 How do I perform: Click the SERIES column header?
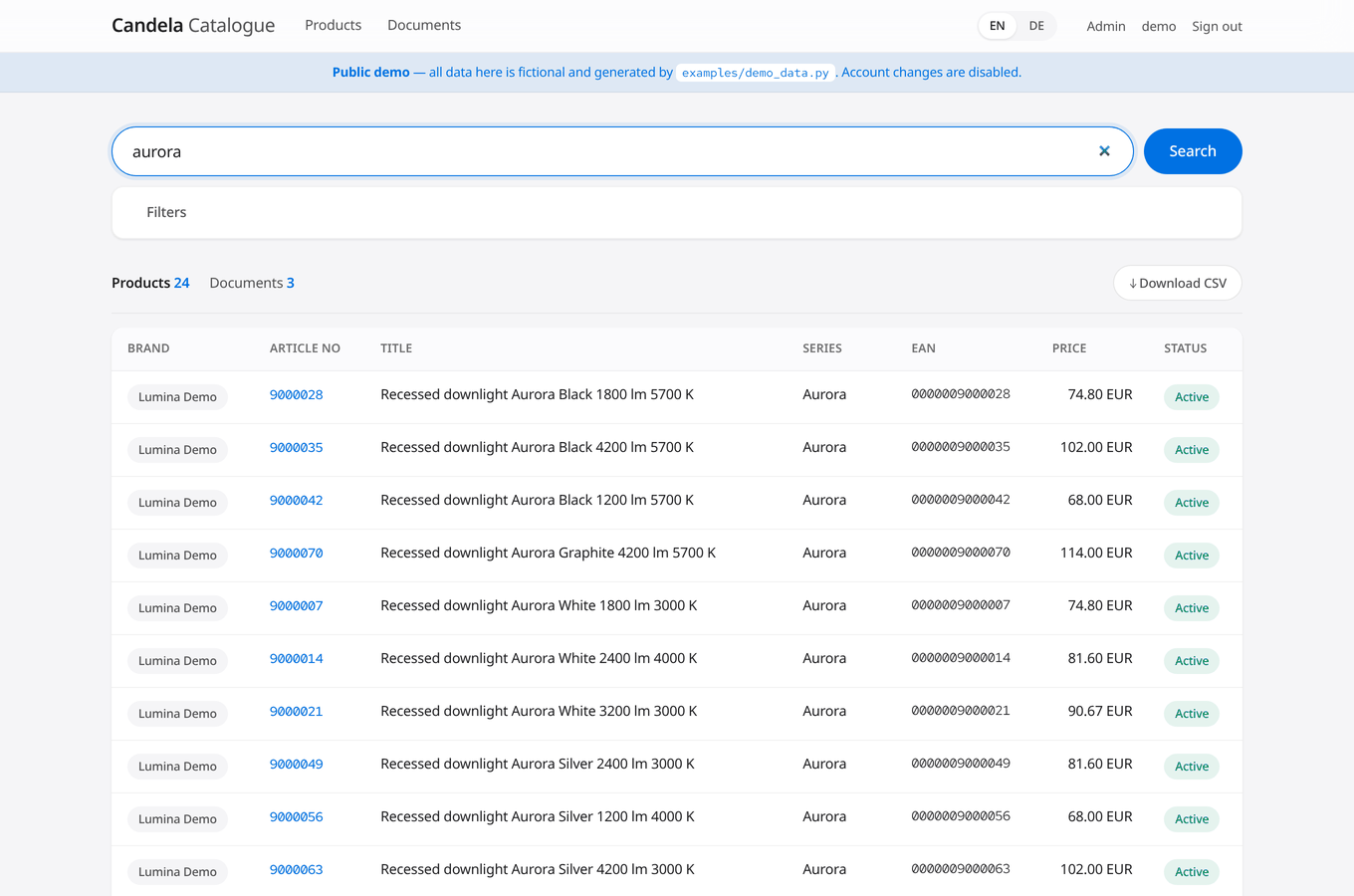pos(822,348)
